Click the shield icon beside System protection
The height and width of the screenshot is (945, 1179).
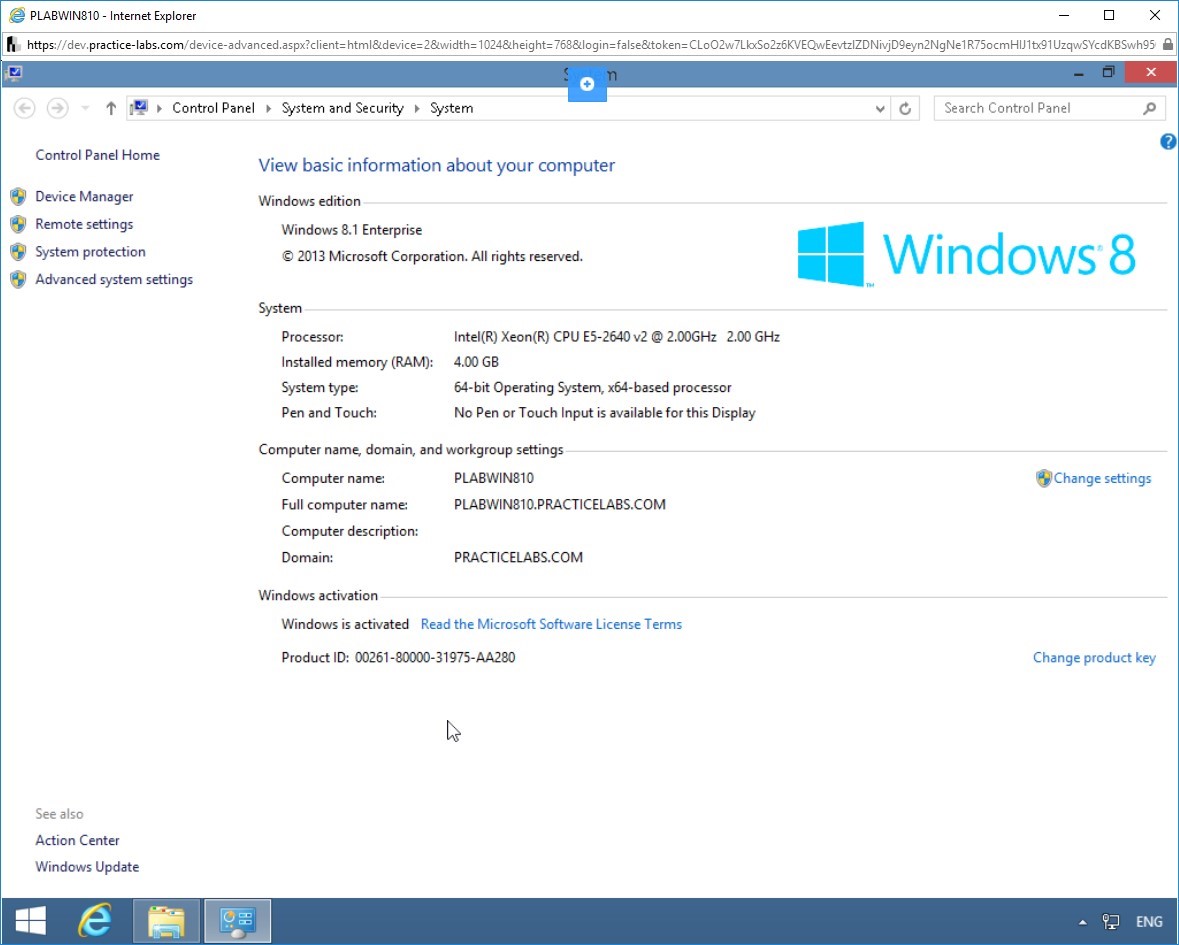pos(18,252)
